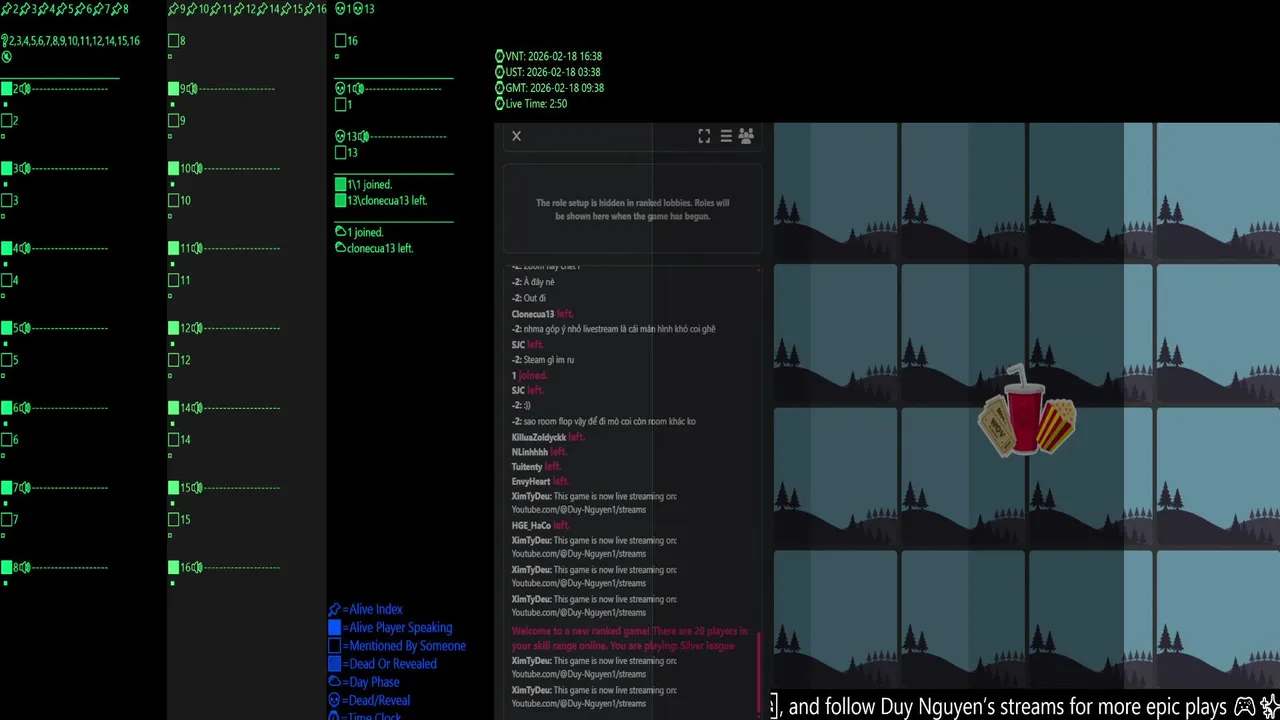Image resolution: width=1280 pixels, height=720 pixels.
Task: Click the clock icon next to UST time
Action: point(500,72)
